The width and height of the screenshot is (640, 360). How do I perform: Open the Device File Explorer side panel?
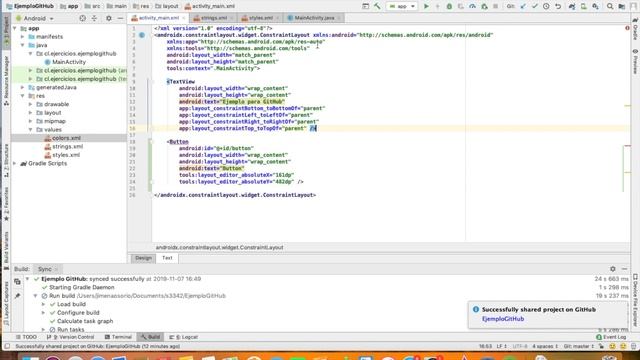click(635, 300)
